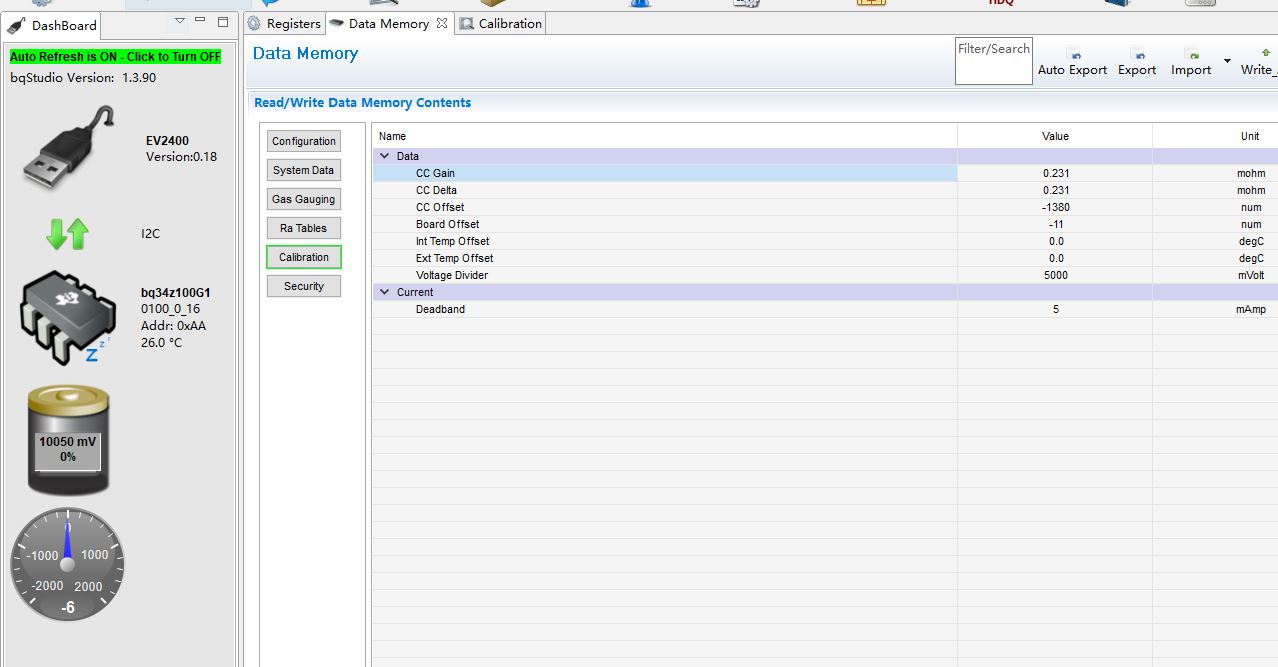1278x667 pixels.
Task: Collapse the Data group
Action: pyautogui.click(x=384, y=156)
